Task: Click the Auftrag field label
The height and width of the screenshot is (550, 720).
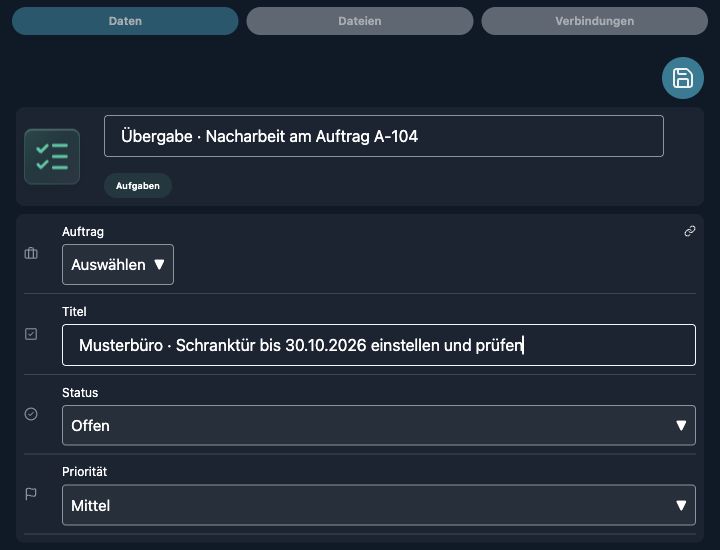Action: click(x=83, y=232)
